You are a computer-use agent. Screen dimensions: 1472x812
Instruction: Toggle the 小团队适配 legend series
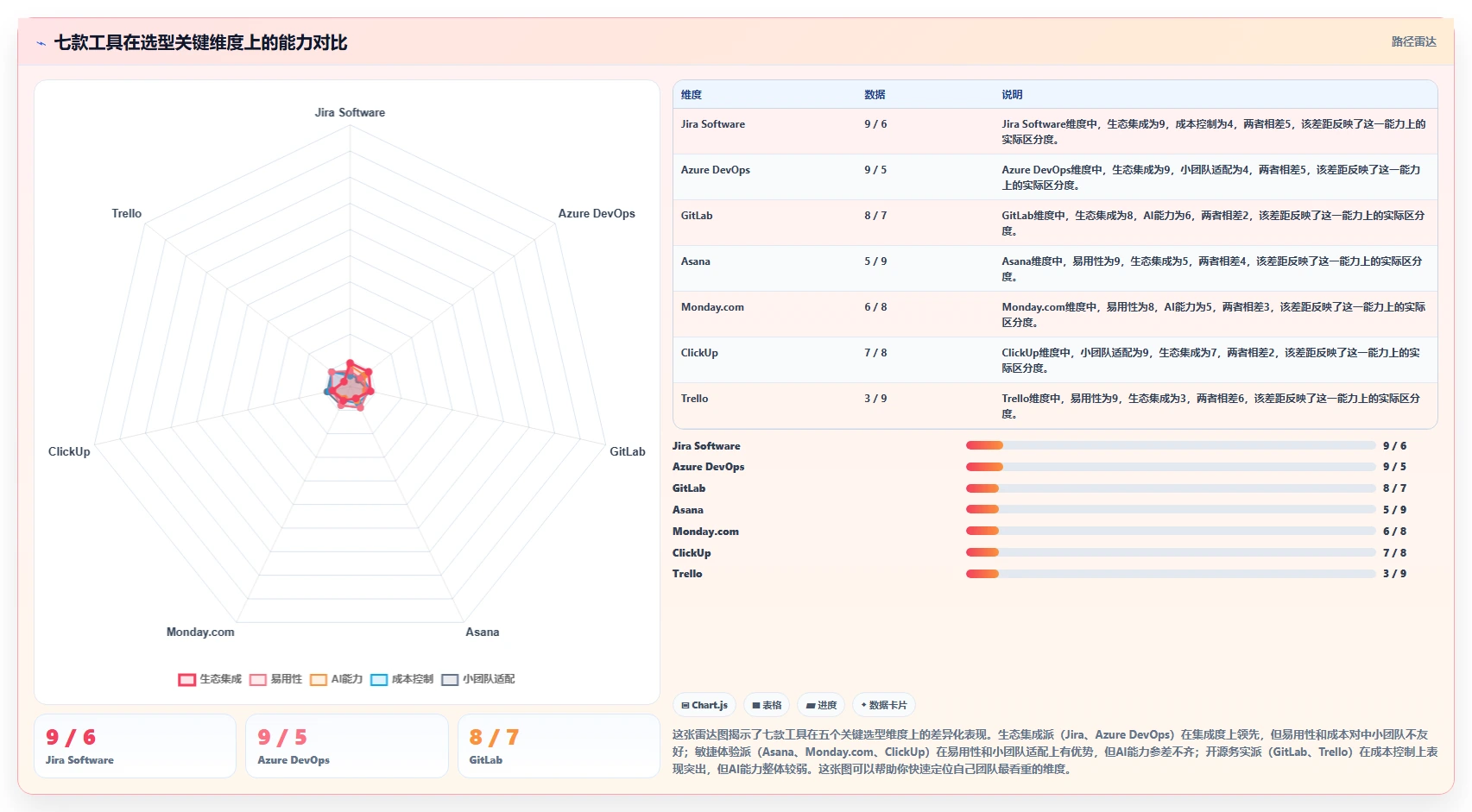click(478, 679)
